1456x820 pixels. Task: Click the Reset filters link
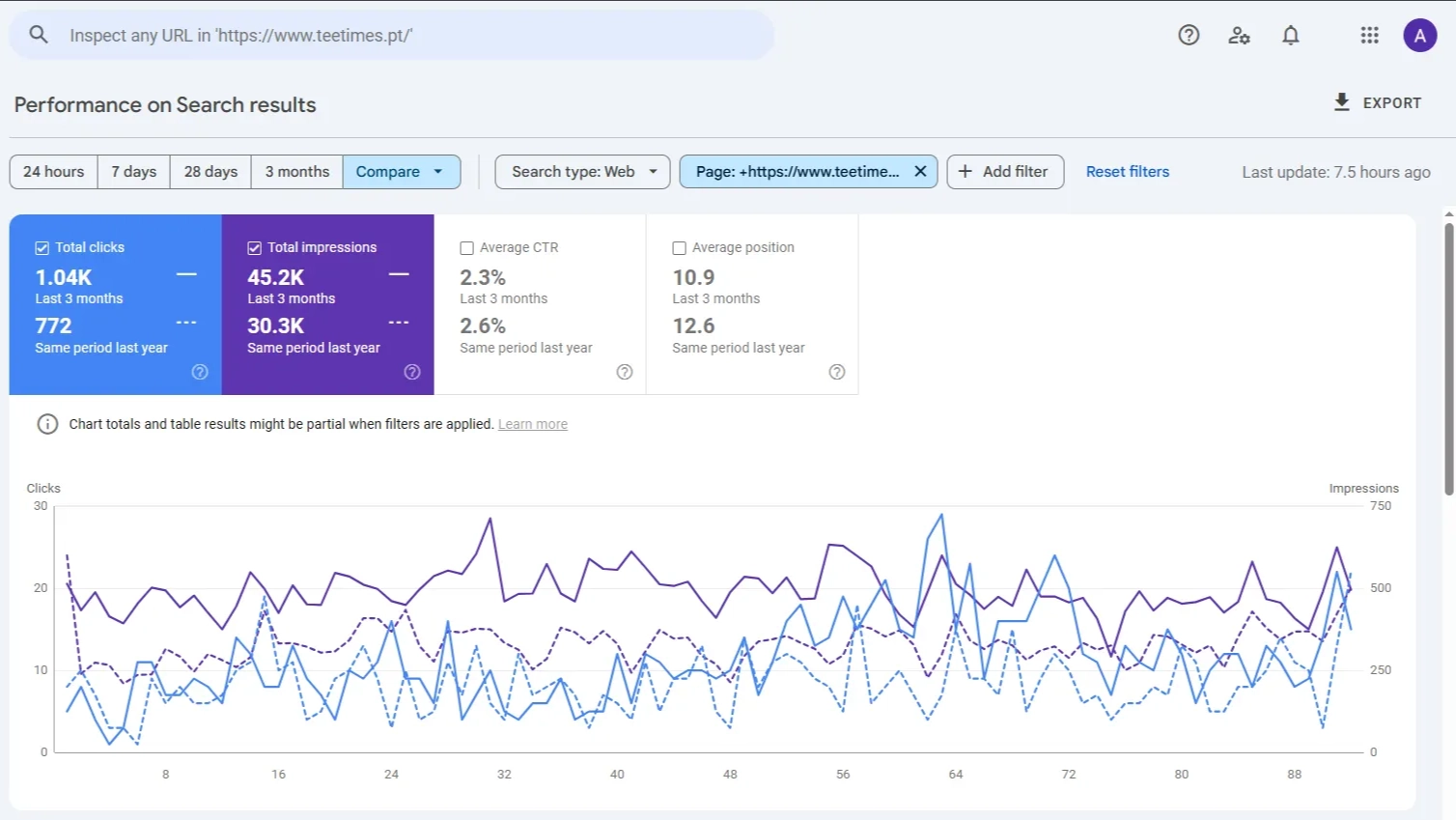[x=1127, y=171]
